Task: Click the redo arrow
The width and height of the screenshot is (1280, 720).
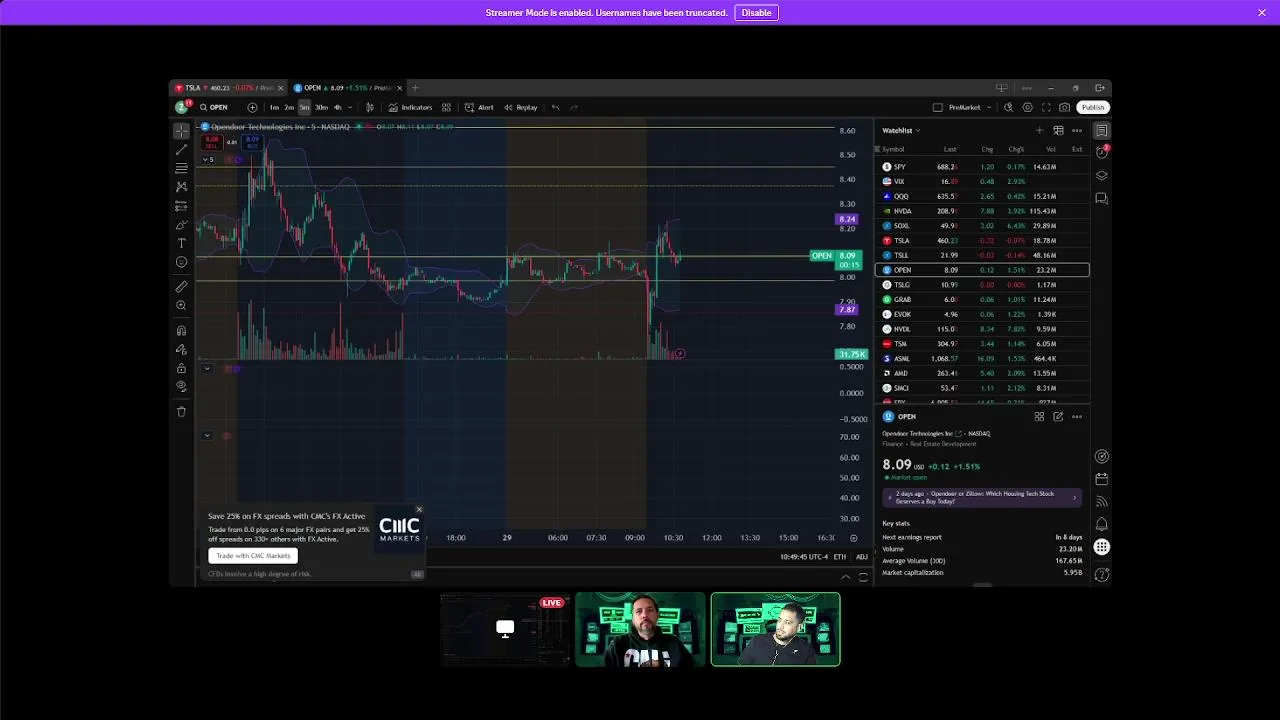Action: coord(573,107)
